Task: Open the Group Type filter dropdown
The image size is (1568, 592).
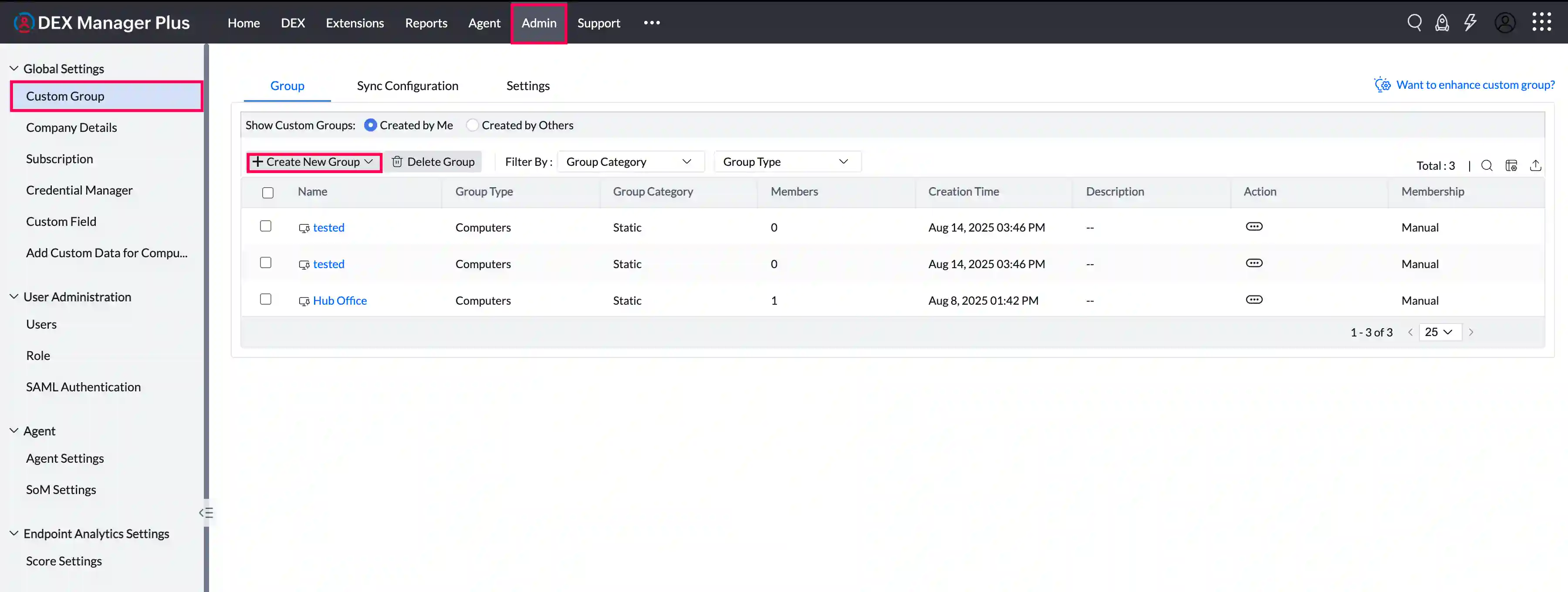Action: click(787, 161)
